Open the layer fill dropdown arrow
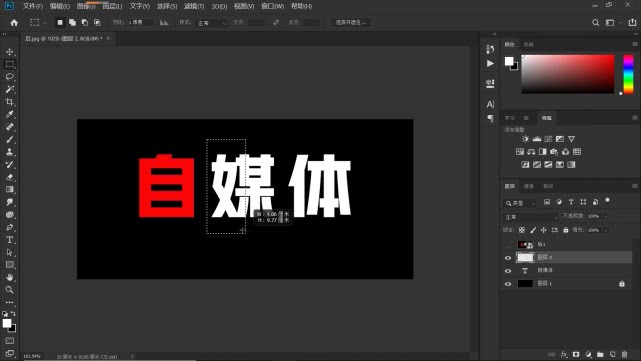This screenshot has width=641, height=361. pyautogui.click(x=606, y=230)
